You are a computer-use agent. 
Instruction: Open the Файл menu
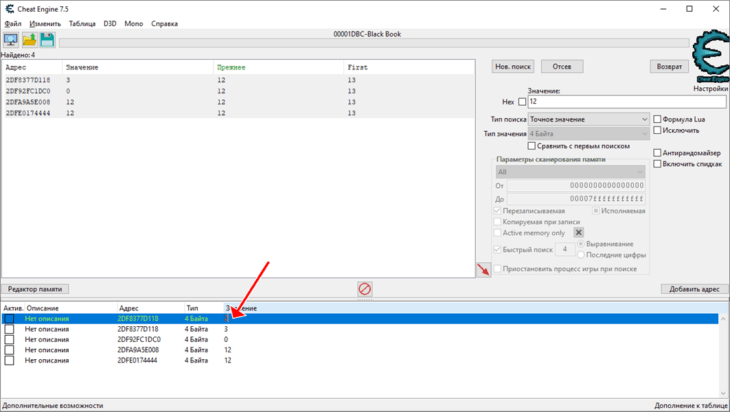13,24
